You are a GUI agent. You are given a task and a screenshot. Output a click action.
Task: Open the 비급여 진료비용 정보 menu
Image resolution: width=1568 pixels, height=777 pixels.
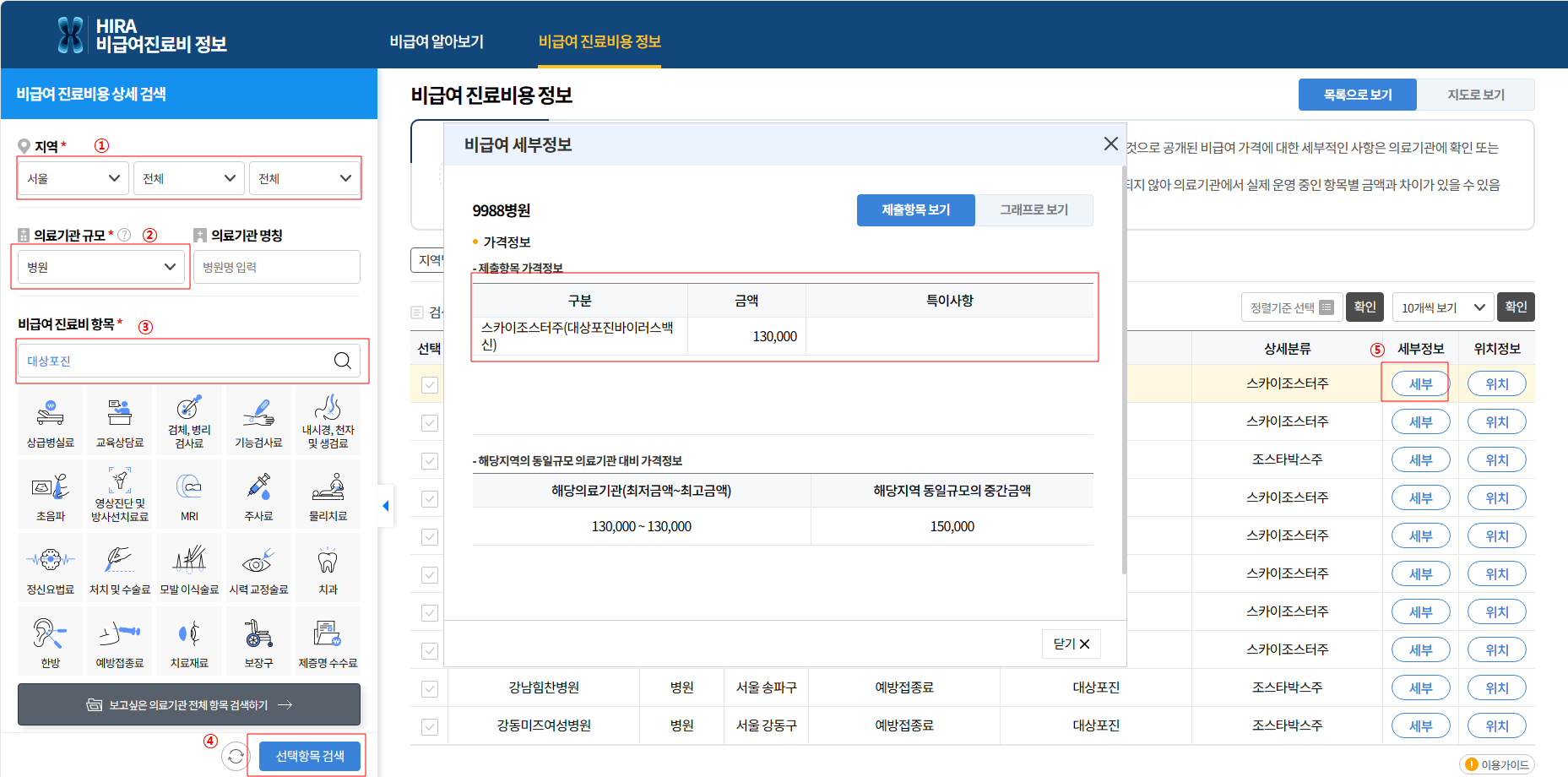click(x=600, y=41)
